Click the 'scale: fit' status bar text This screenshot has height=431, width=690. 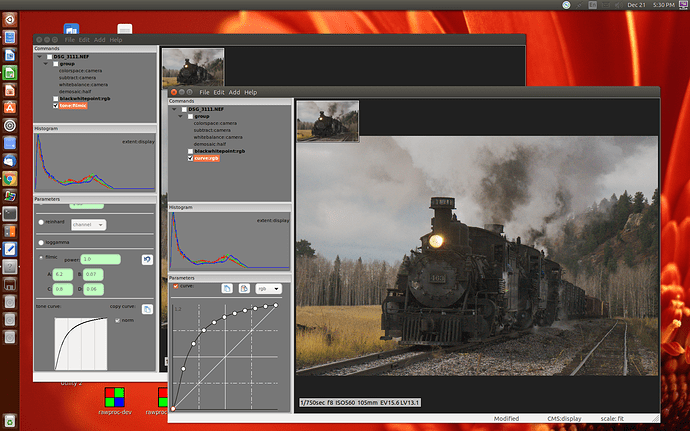pyautogui.click(x=612, y=419)
